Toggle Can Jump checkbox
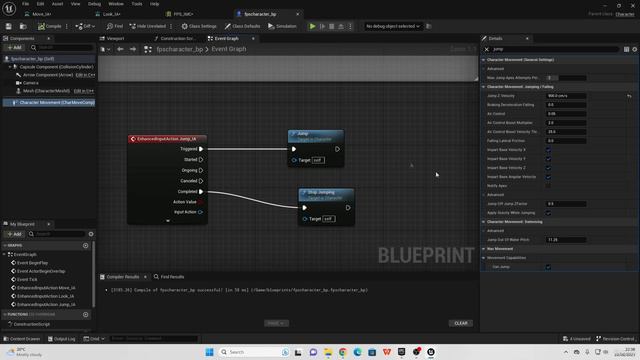This screenshot has height=360, width=640. 548,267
